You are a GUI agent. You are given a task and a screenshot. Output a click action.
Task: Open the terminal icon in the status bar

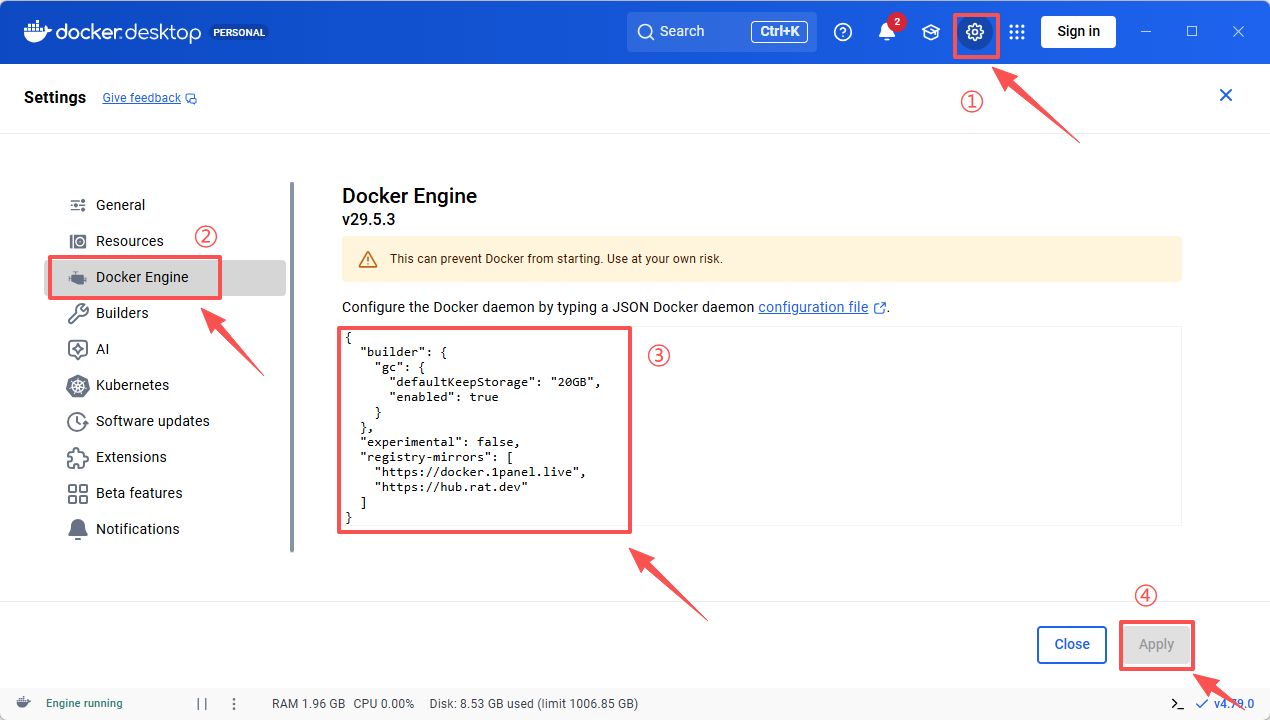tap(1178, 704)
